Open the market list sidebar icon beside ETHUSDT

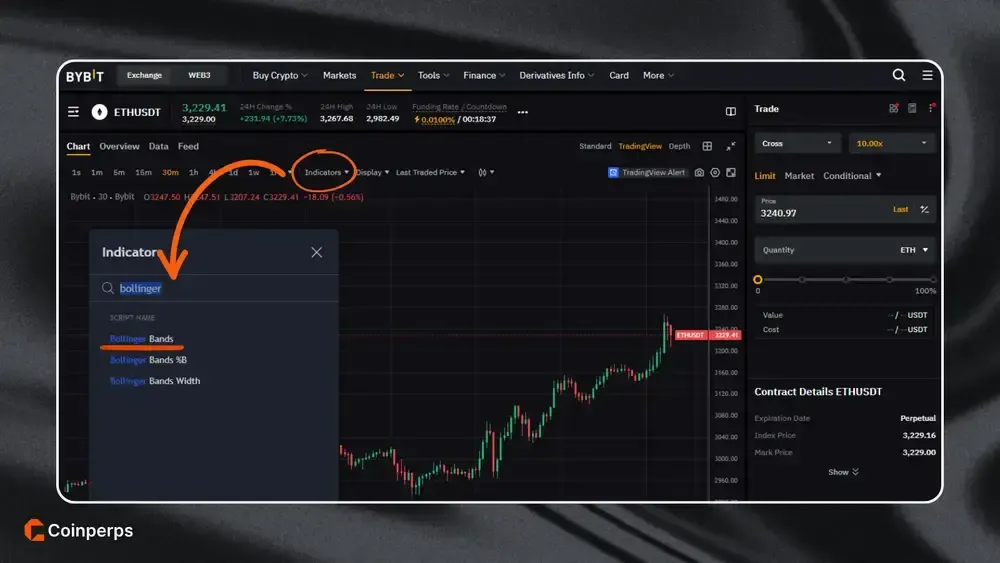coord(73,112)
